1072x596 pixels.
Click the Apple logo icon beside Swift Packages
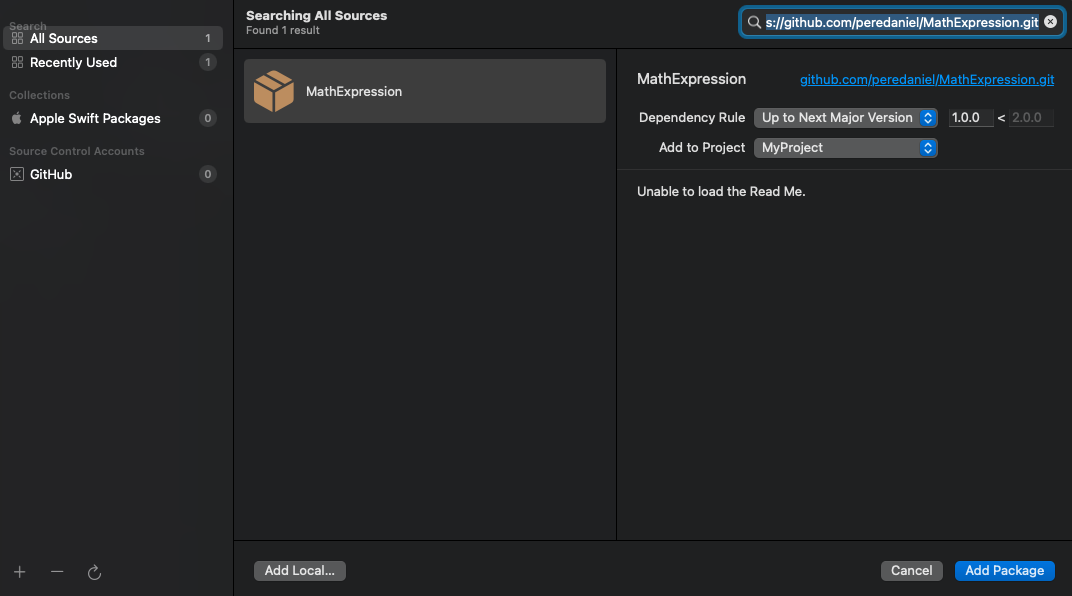click(16, 118)
